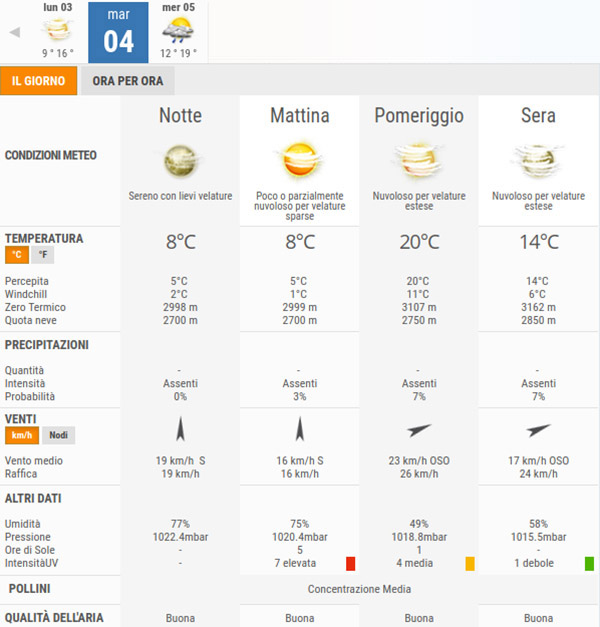600x627 pixels.
Task: Click the 8°C Notte temperature
Action: point(181,242)
